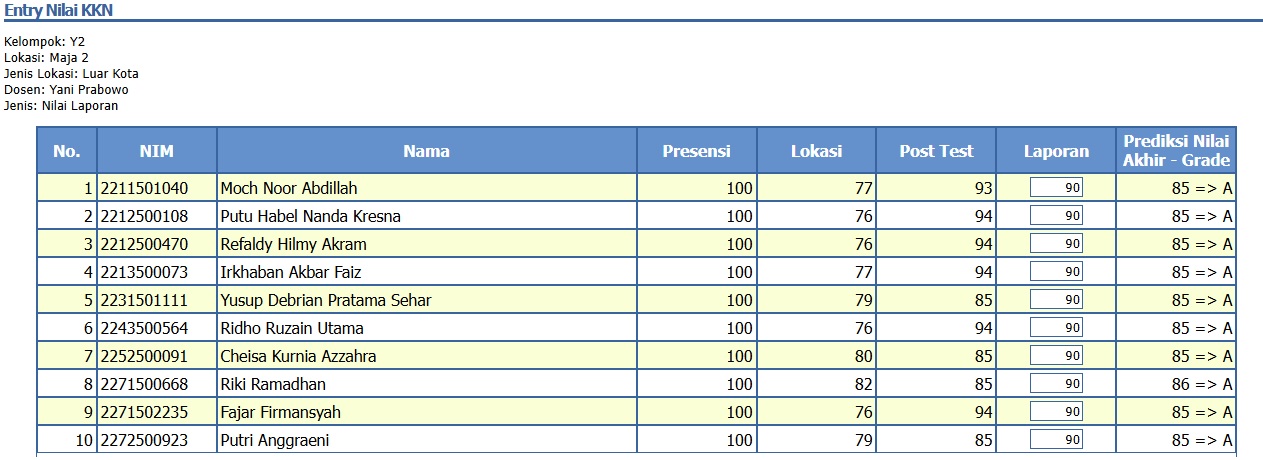Click NIM 2271500668 cell
This screenshot has width=1263, height=460.
(144, 384)
